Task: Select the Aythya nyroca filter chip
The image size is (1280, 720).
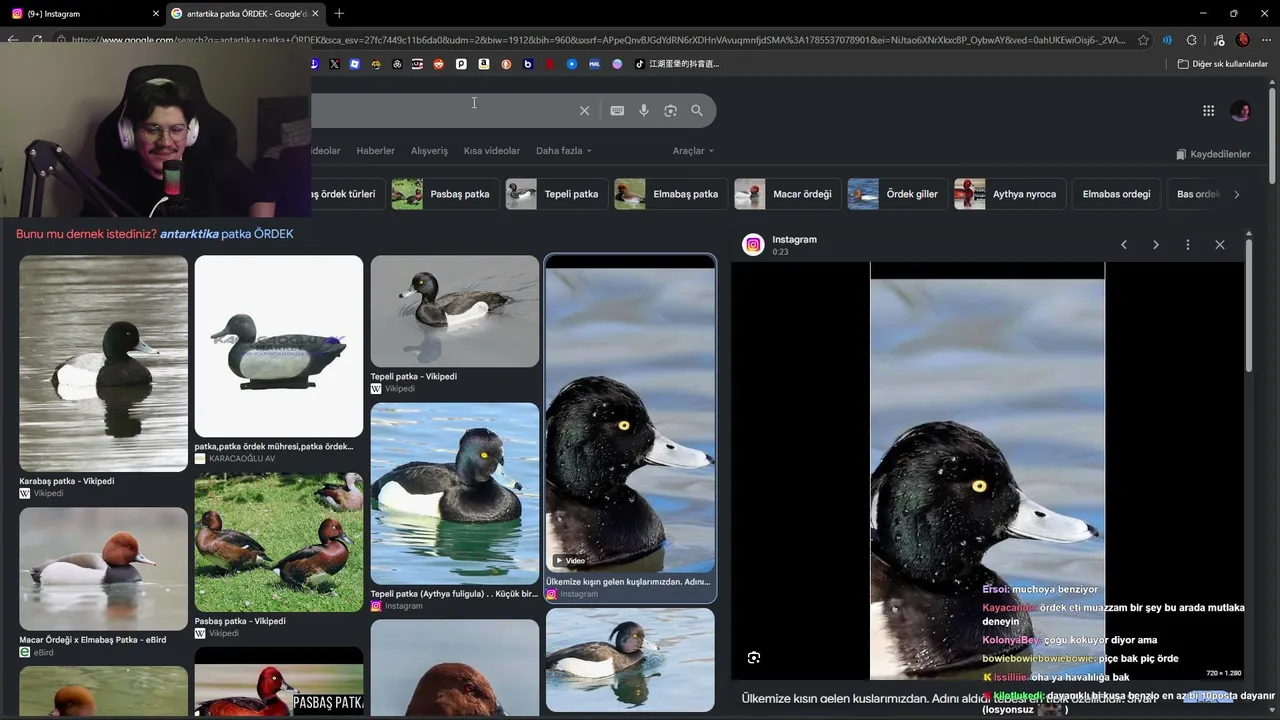Action: tap(1009, 194)
